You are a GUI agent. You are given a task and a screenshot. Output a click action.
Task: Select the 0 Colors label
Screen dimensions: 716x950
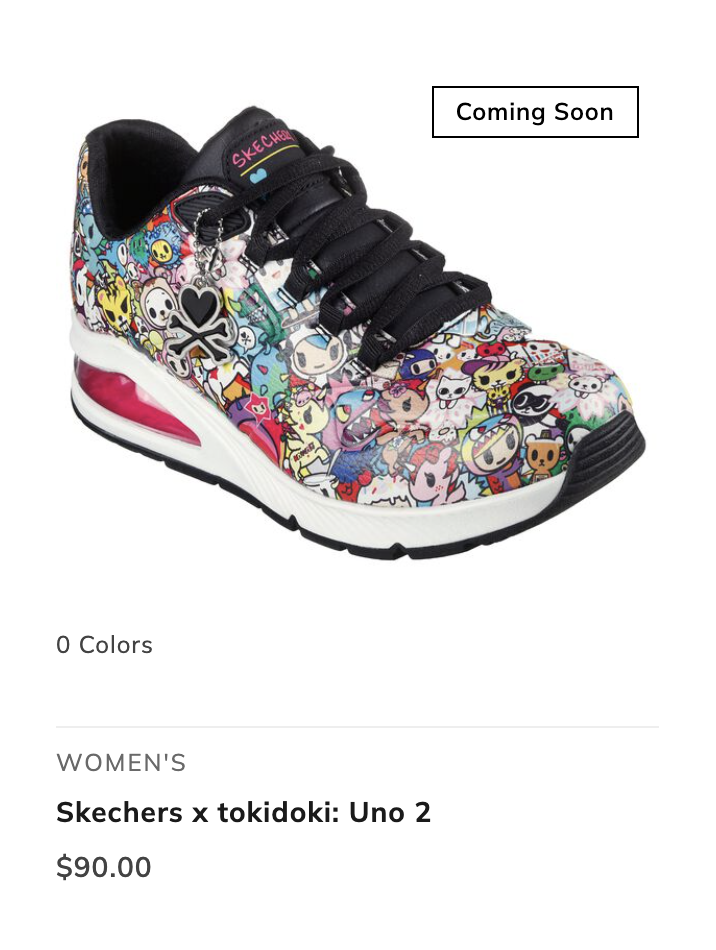click(x=104, y=645)
